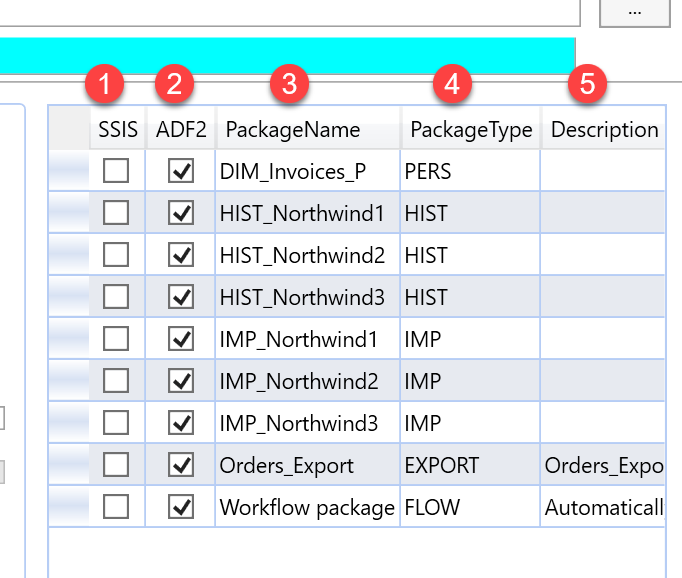The width and height of the screenshot is (682, 578).
Task: Select the IMP_Northwind1 package name cell
Action: (308, 338)
